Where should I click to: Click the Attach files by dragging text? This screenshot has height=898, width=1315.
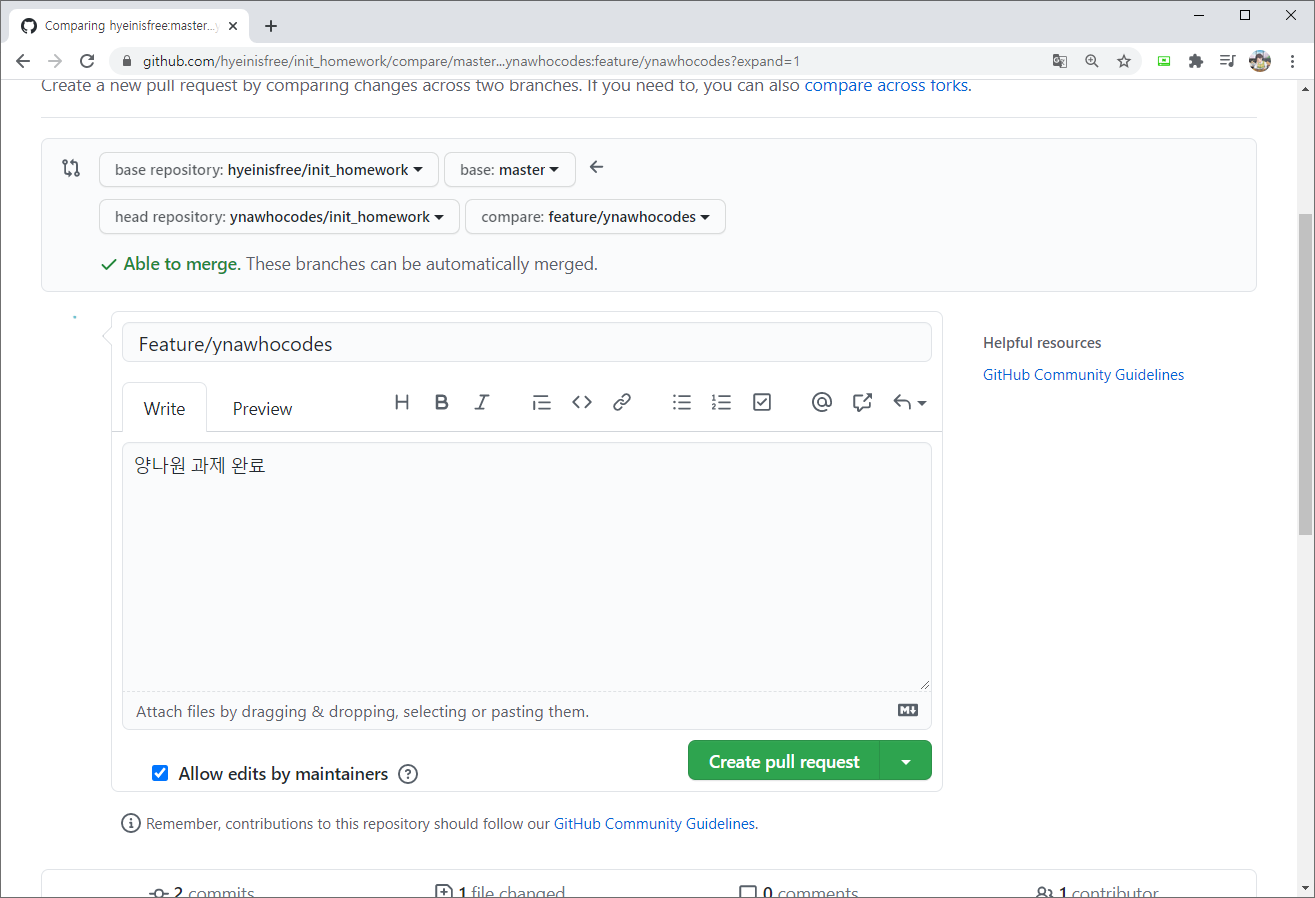(x=362, y=712)
